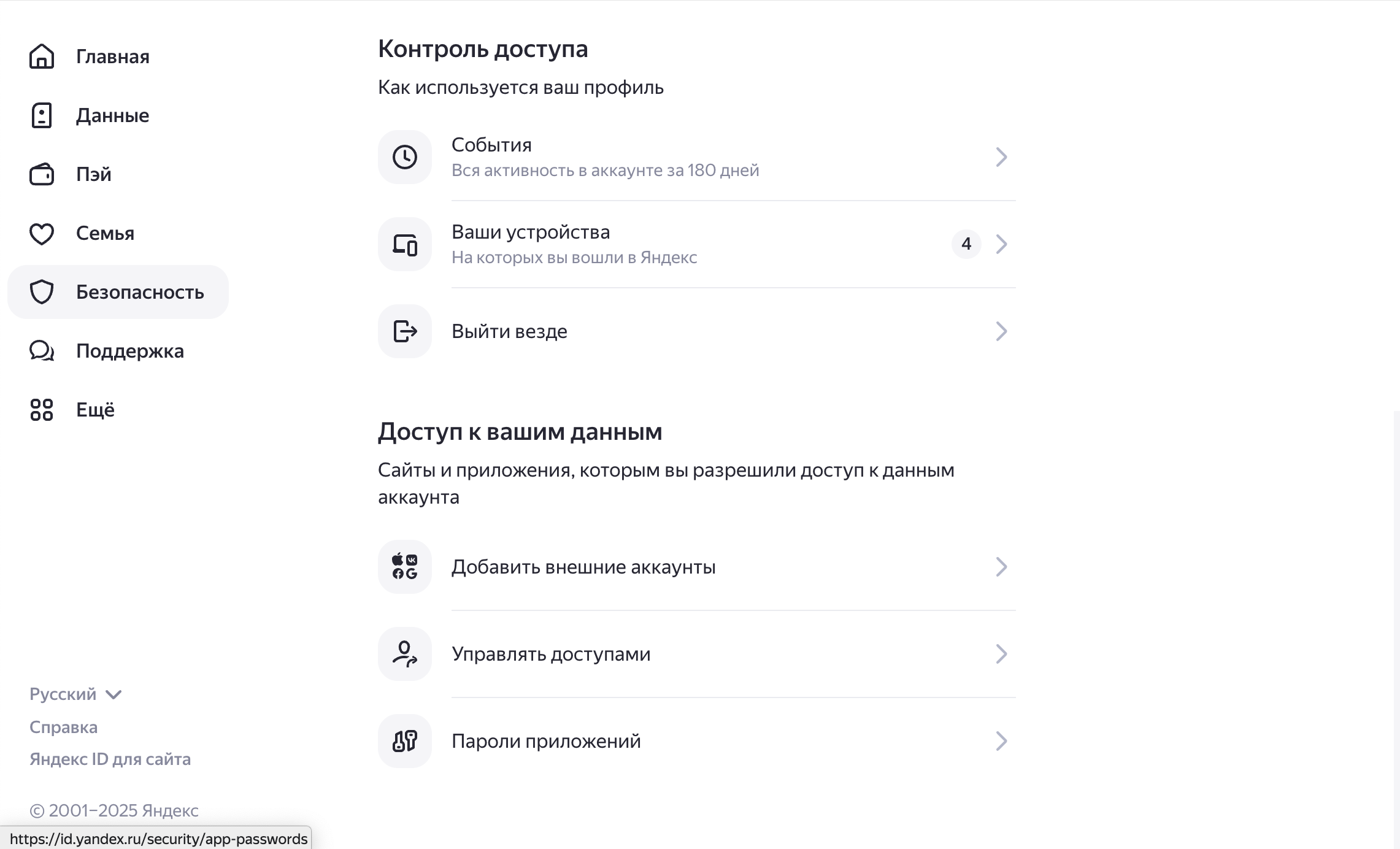This screenshot has height=849, width=1400.
Task: Expand the Русский language dropdown
Action: click(x=76, y=694)
